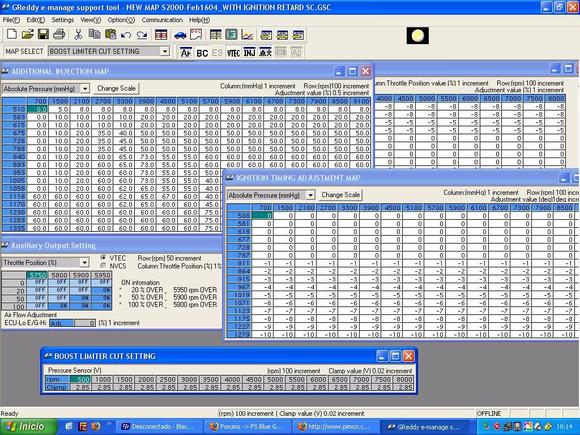
Task: Click first of three data transfer icons
Action: point(266,35)
